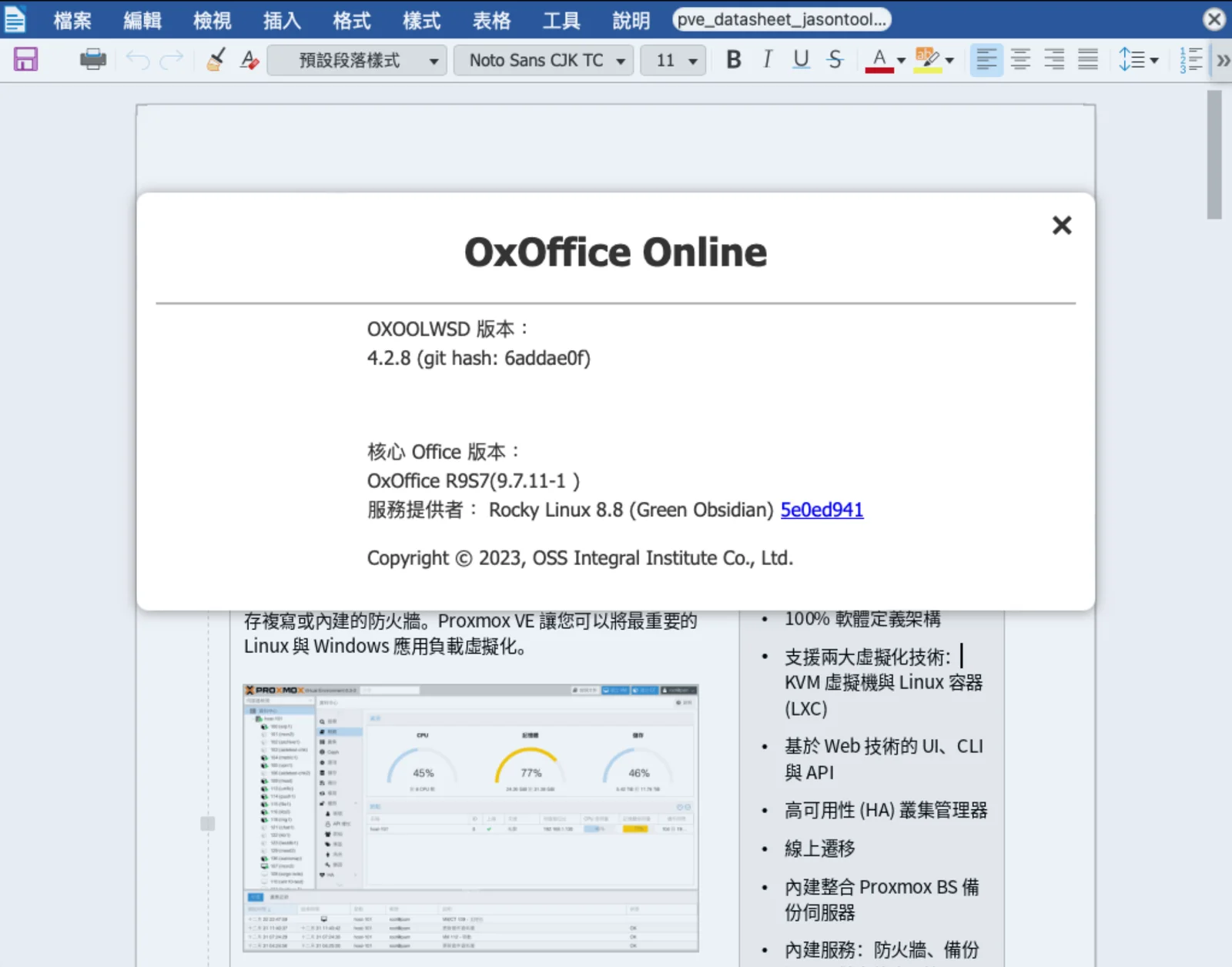Close the document with the top-right X button

1214,19
